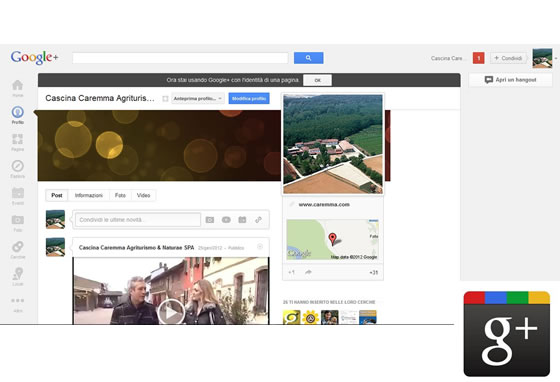Screen dimensions: 560x382
Task: Switch to the Informazioni tab
Action: click(x=89, y=195)
